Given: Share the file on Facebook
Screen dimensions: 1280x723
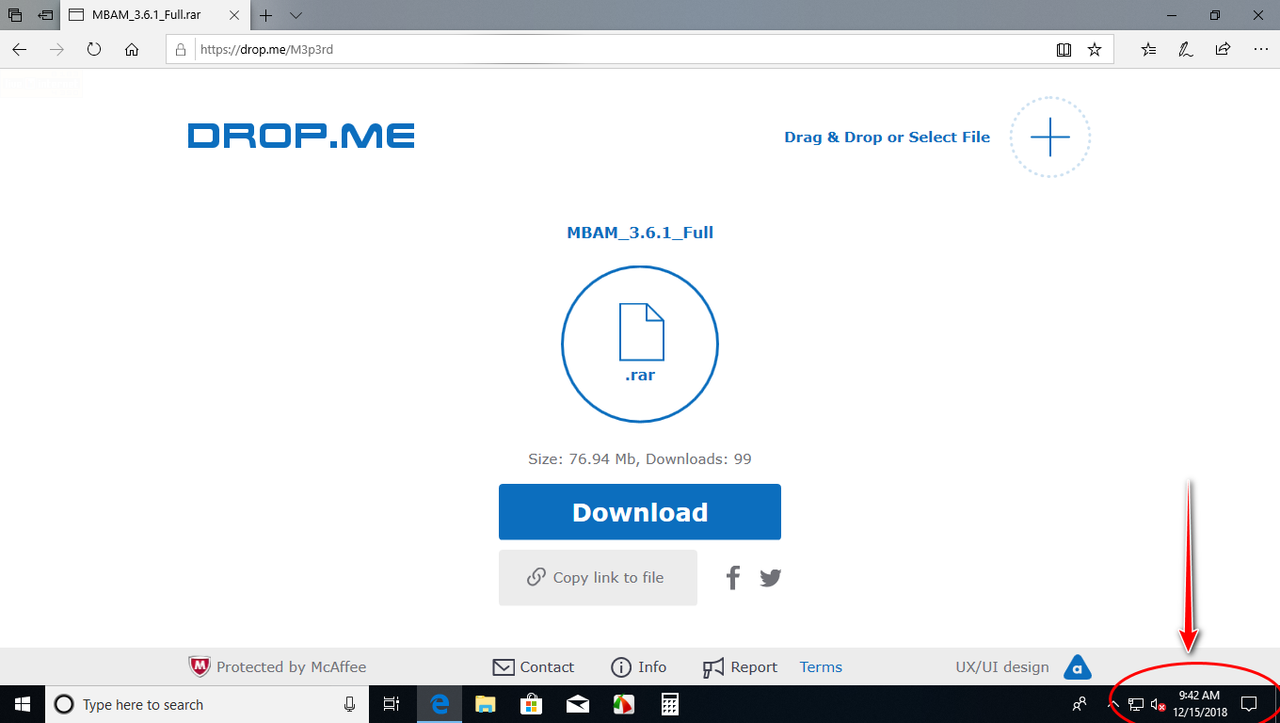Looking at the screenshot, I should click(x=733, y=577).
